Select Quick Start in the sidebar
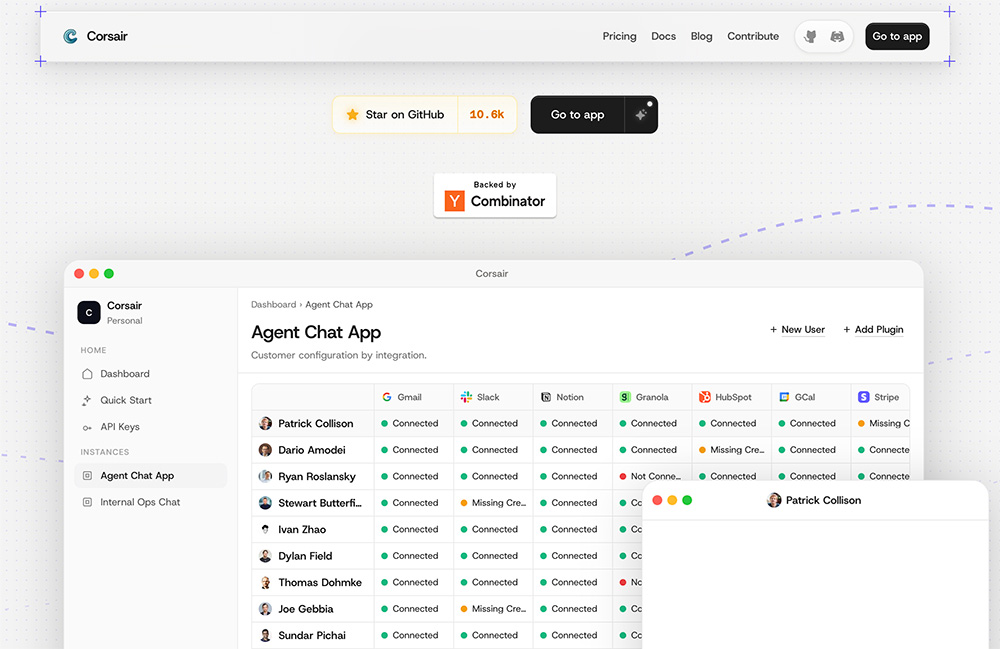This screenshot has width=1000, height=649. [151, 400]
